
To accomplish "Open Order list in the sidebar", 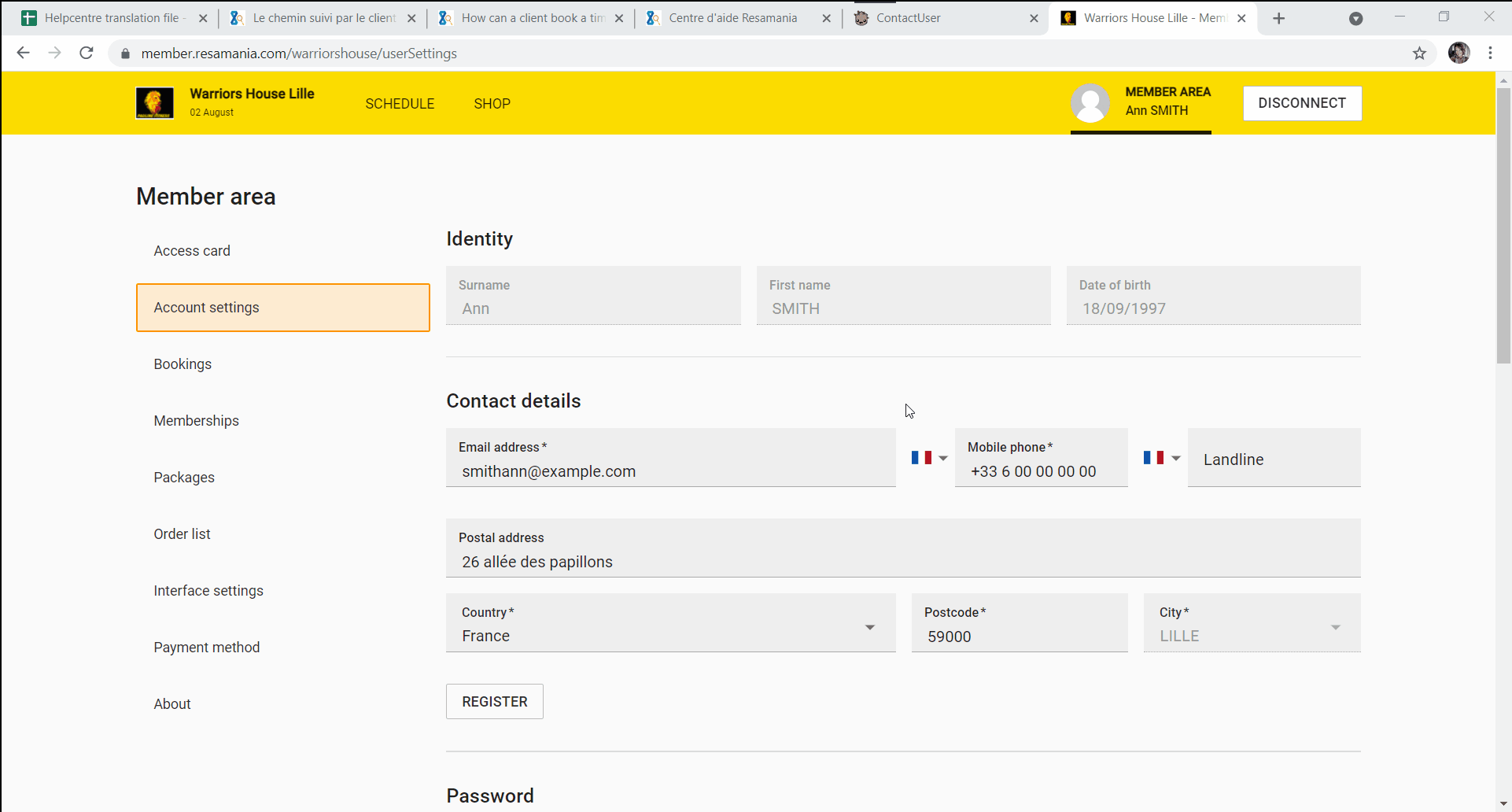I will tap(283, 534).
